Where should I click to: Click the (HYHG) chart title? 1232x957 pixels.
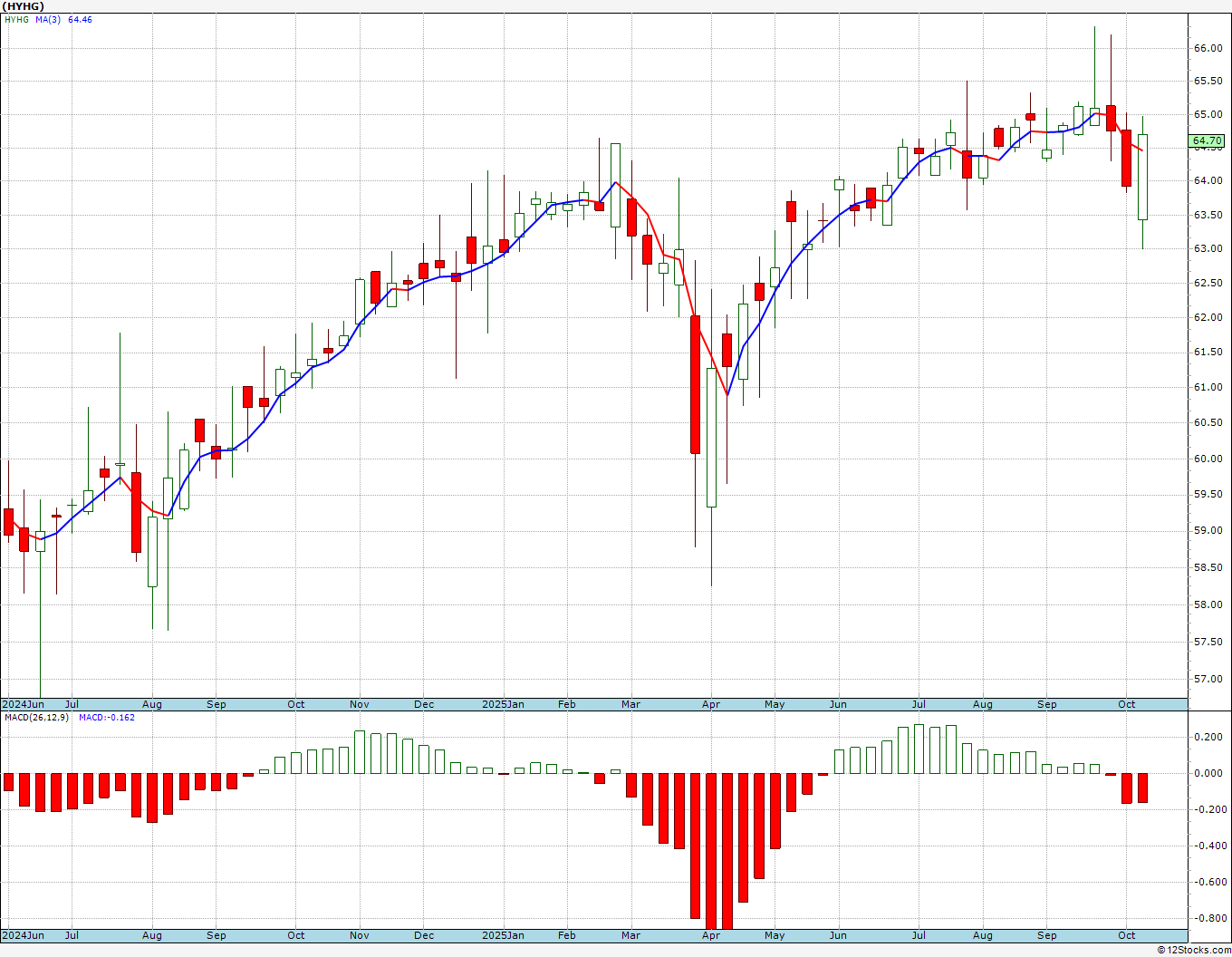[23, 6]
